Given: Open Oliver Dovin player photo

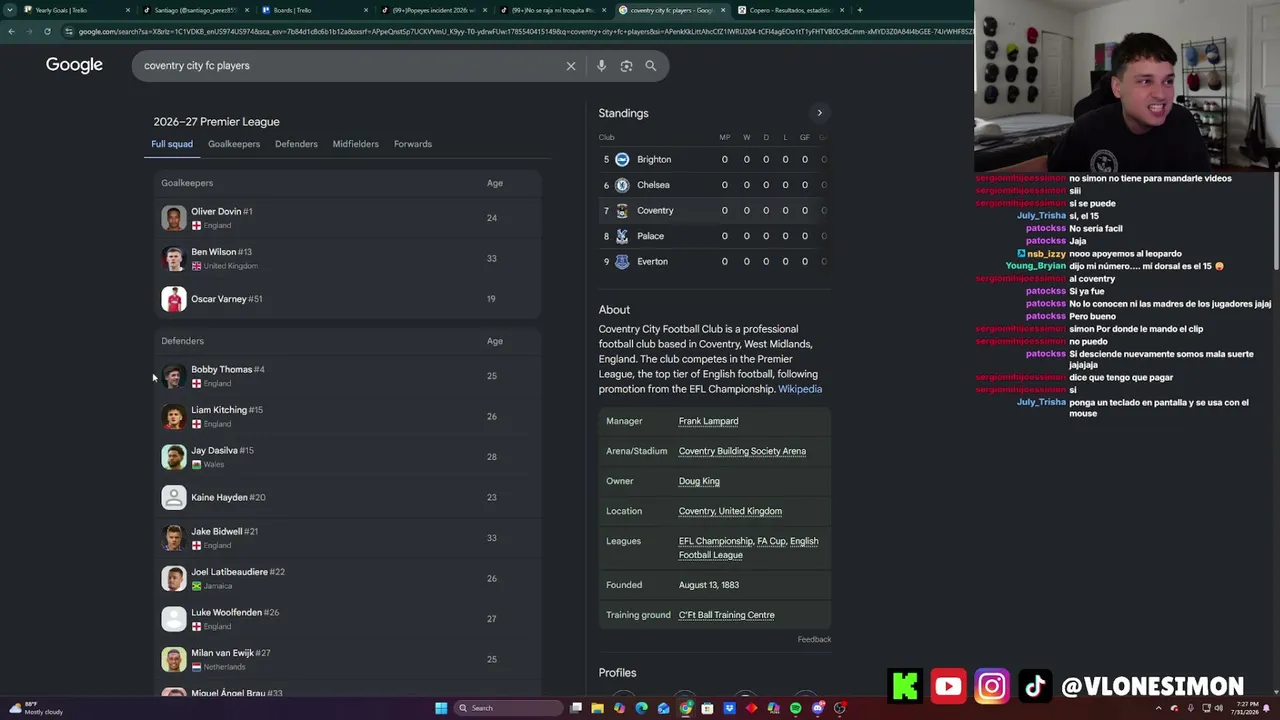Looking at the screenshot, I should click(x=174, y=218).
